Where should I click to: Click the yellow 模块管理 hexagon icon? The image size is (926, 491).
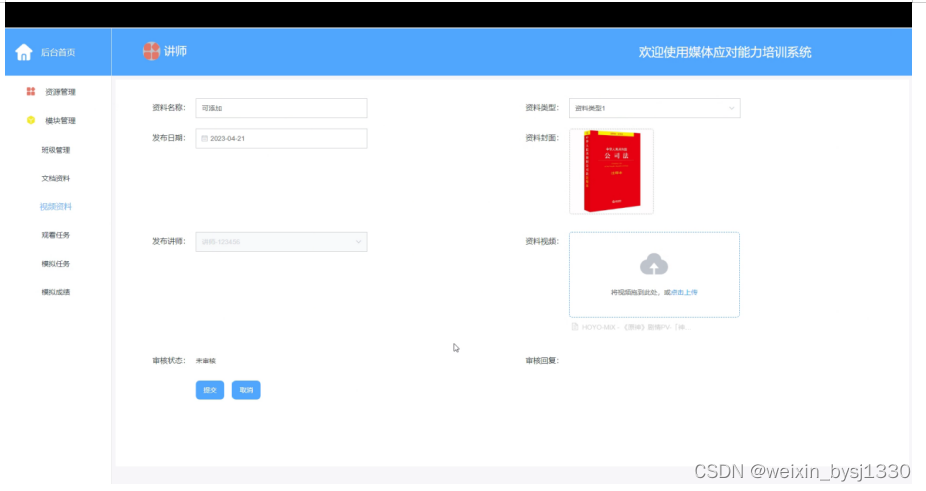[31, 120]
